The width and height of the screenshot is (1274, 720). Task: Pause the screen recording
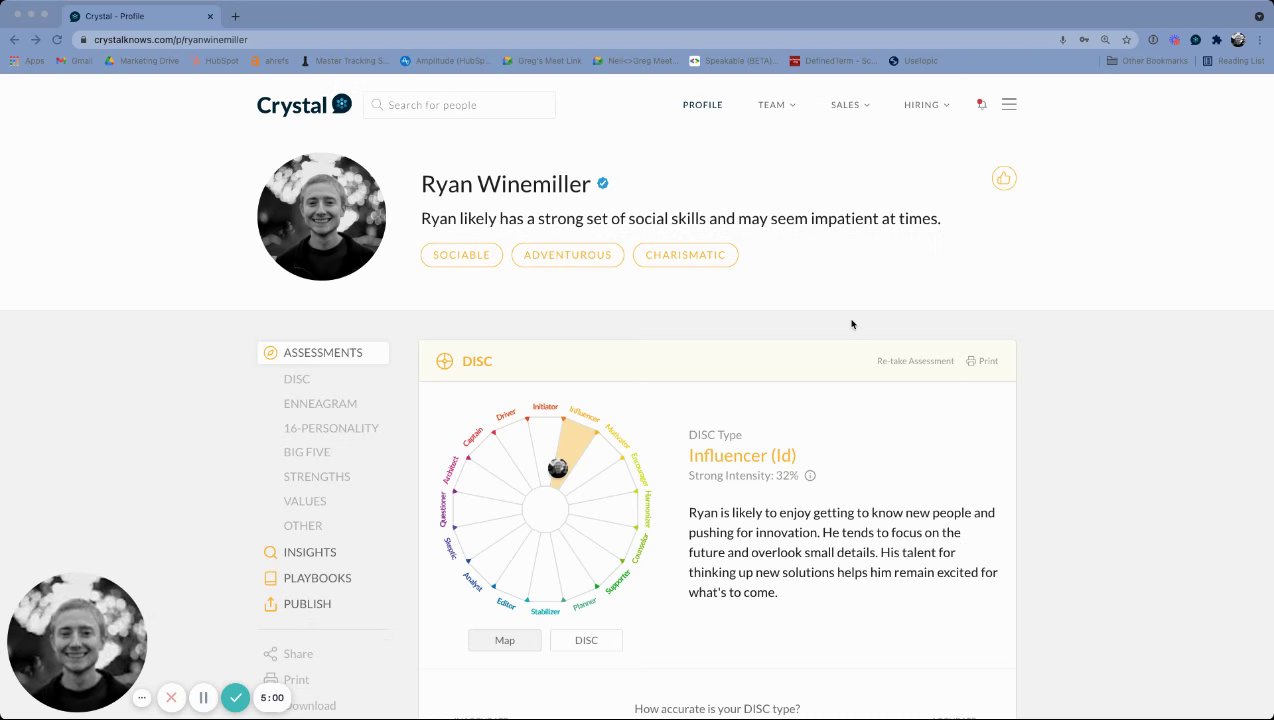203,698
